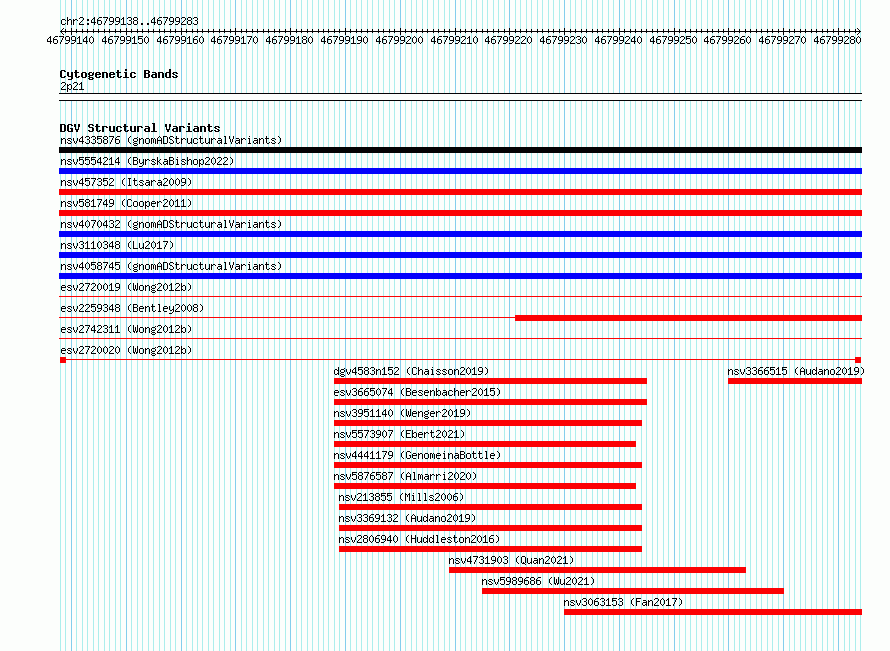Screen dimensions: 890x651
Task: Open nsv3951140 (Wenger2019) label
Action: click(x=402, y=413)
